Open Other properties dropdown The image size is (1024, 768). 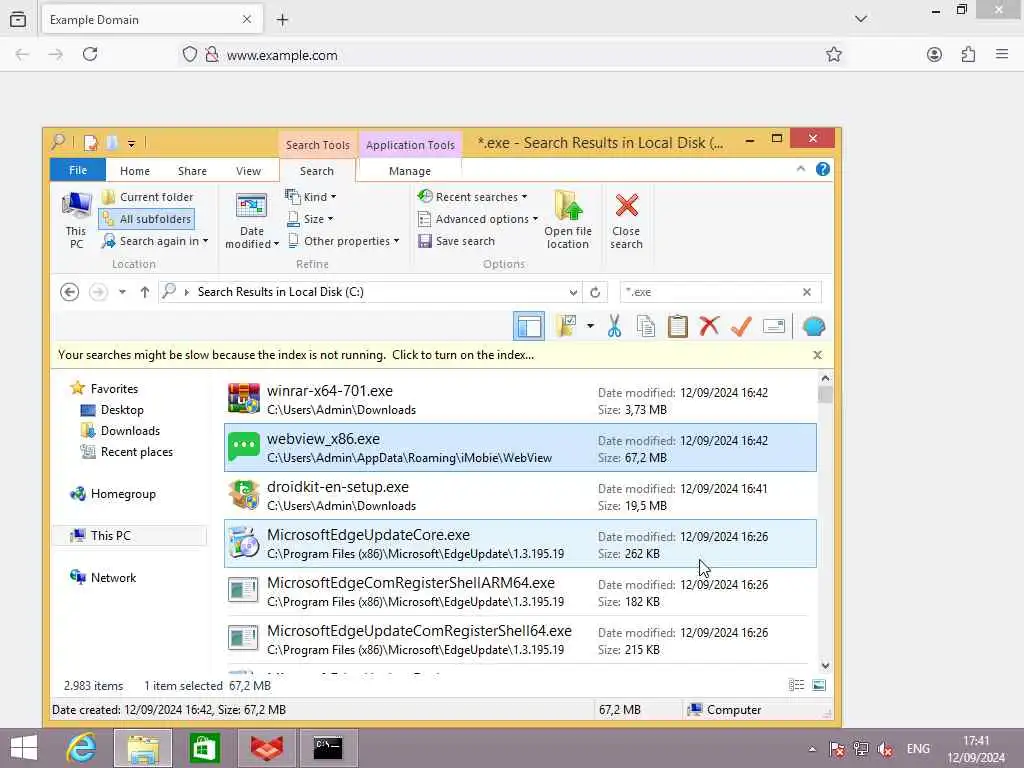344,241
